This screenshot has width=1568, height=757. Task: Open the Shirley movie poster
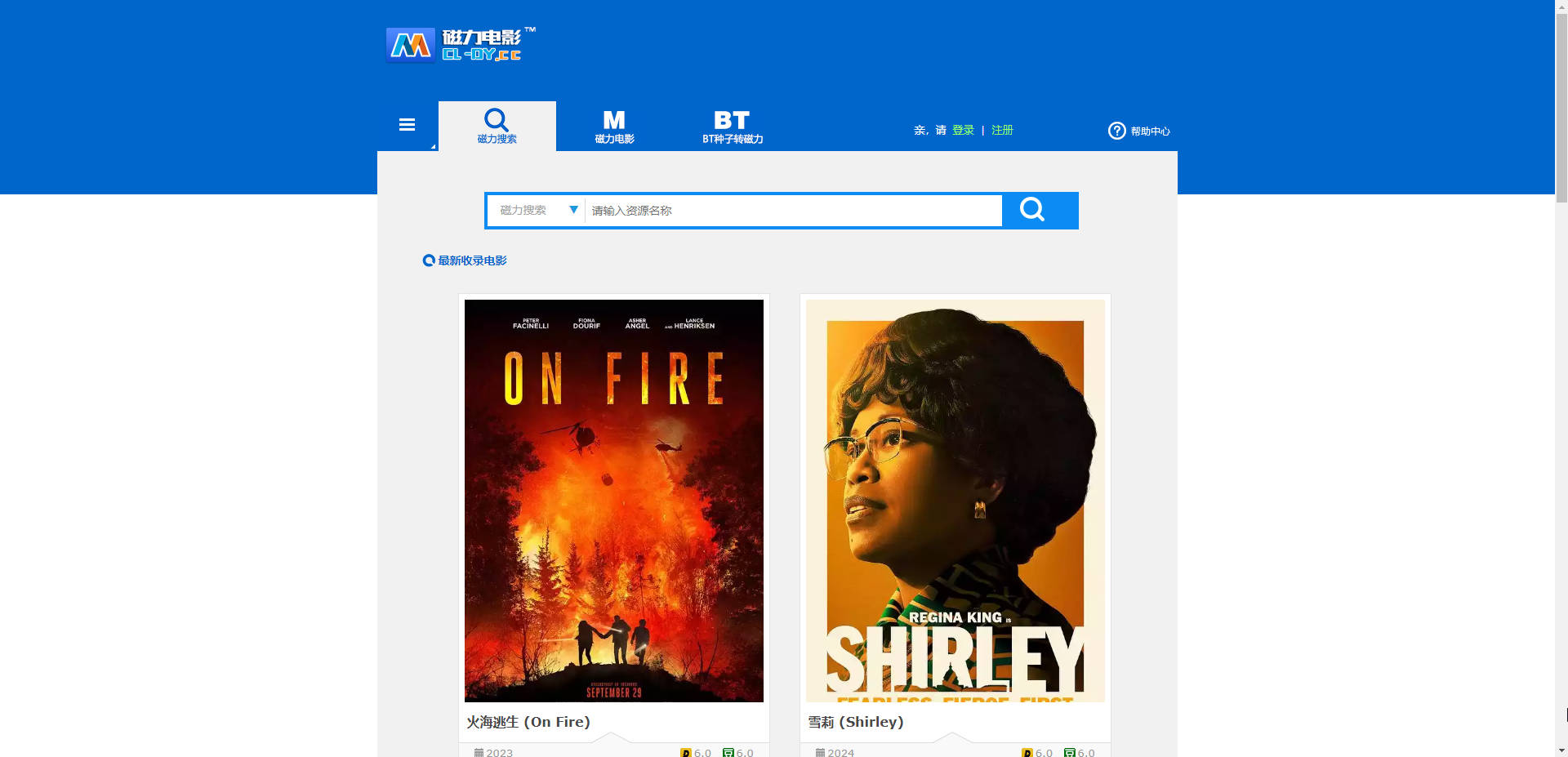955,500
